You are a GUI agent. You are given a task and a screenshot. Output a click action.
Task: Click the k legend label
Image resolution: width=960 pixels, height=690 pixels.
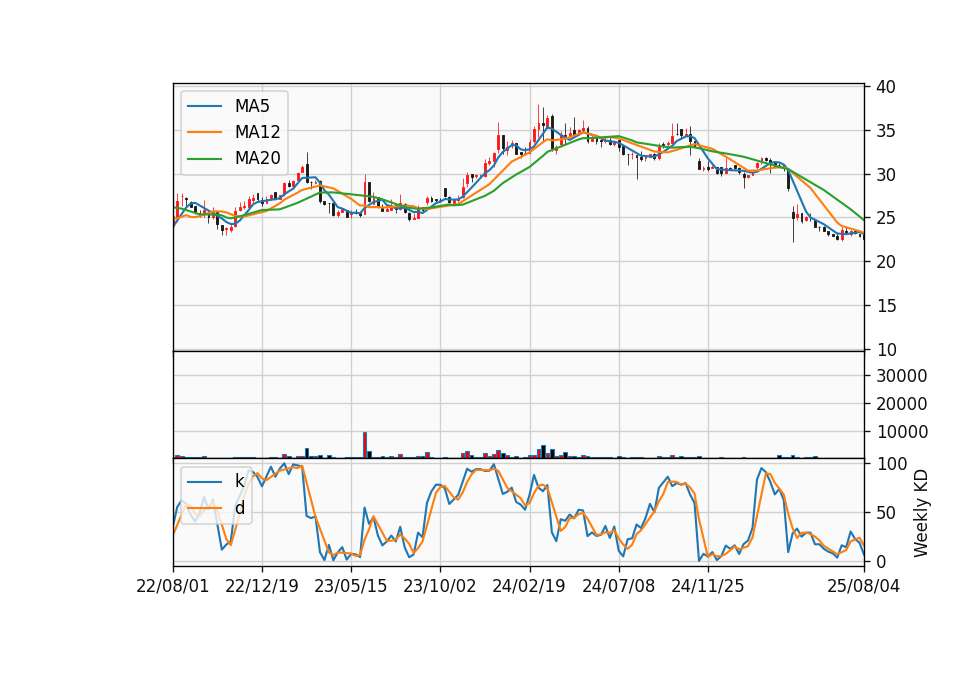(x=239, y=481)
